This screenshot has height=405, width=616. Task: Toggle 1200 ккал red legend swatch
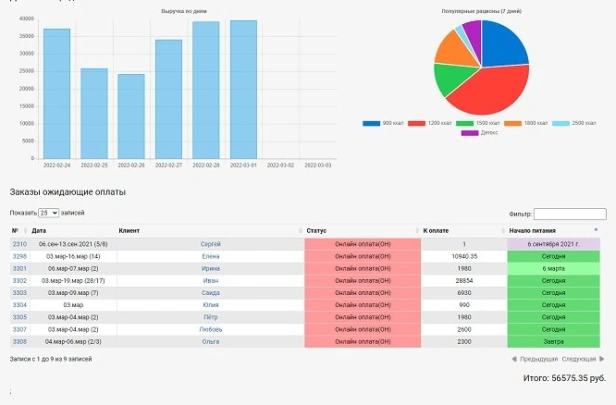[x=416, y=123]
